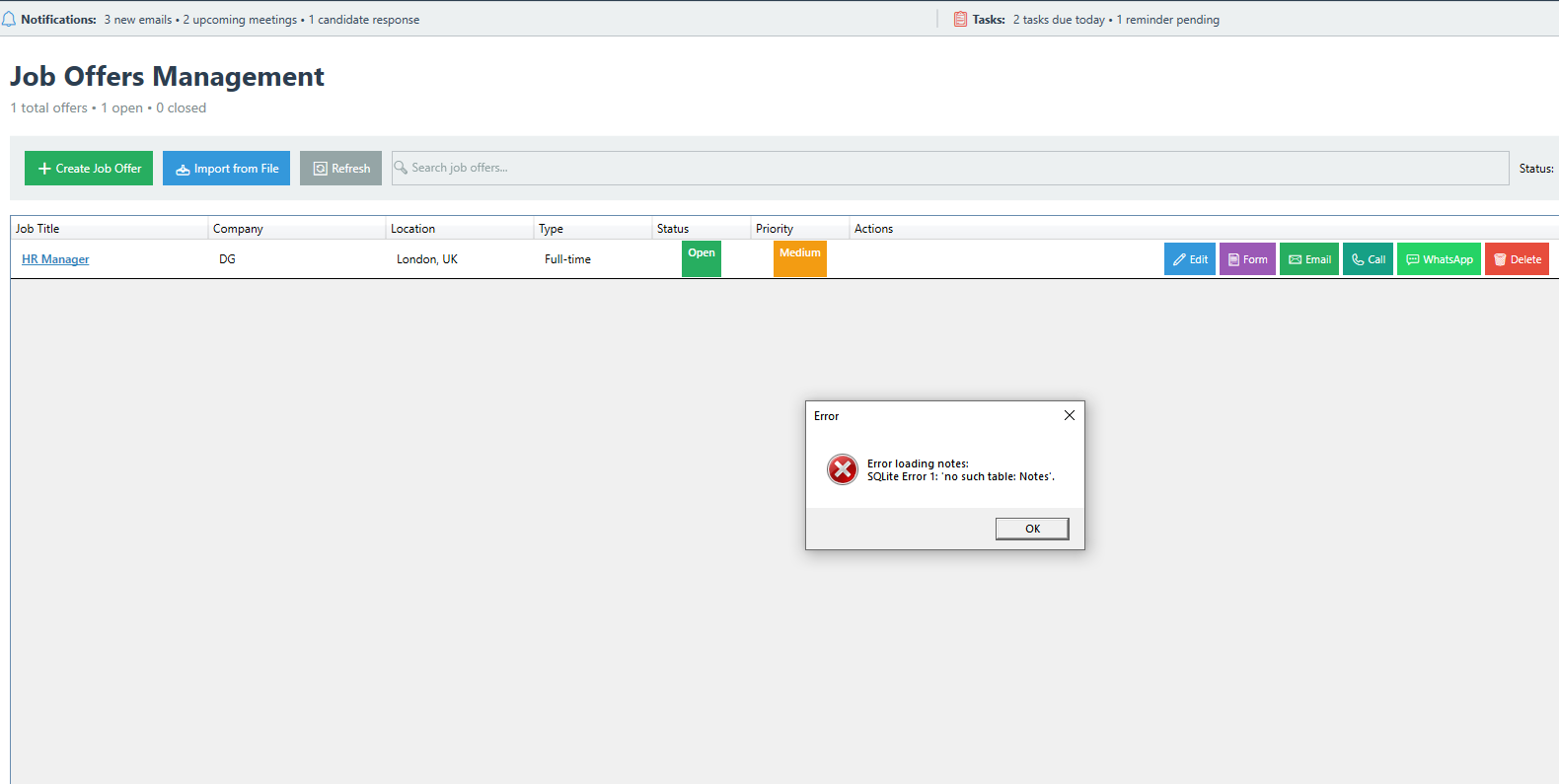
Task: Sort by Job Title column header
Action: pos(37,229)
